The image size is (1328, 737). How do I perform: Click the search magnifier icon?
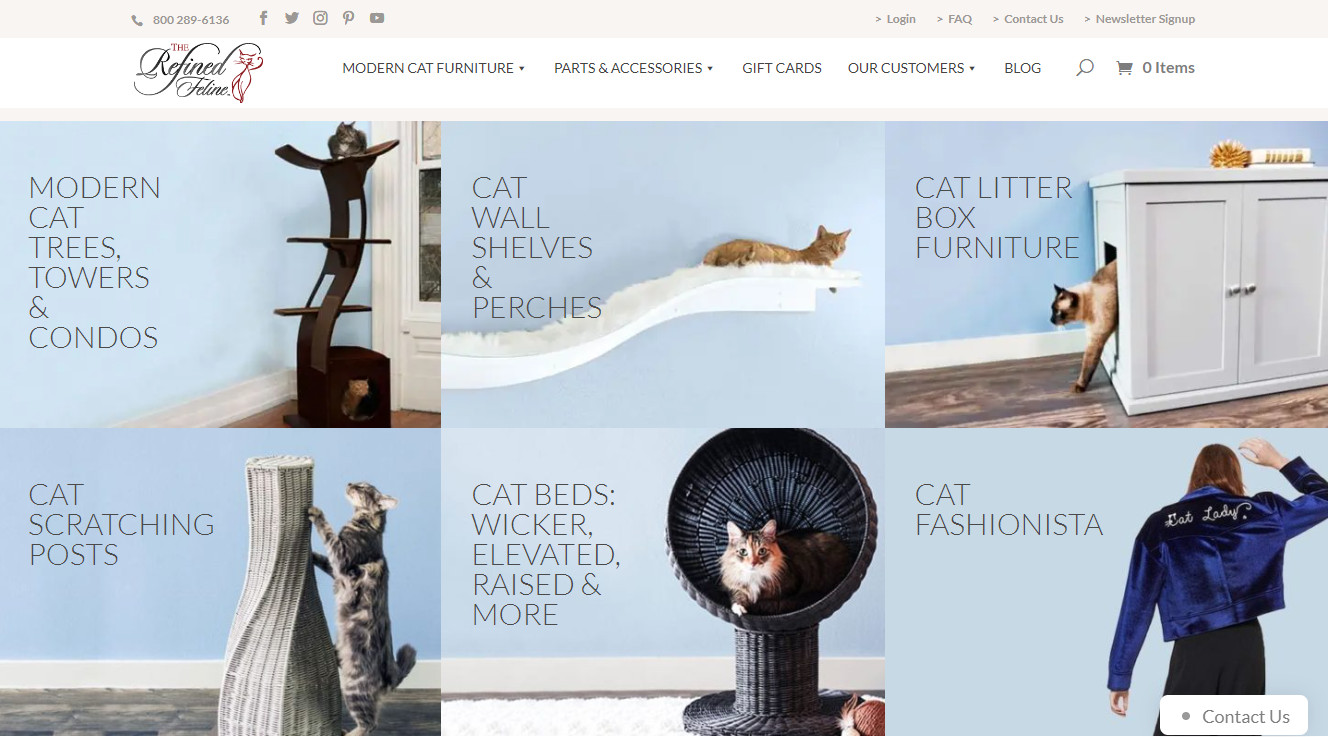pyautogui.click(x=1084, y=68)
